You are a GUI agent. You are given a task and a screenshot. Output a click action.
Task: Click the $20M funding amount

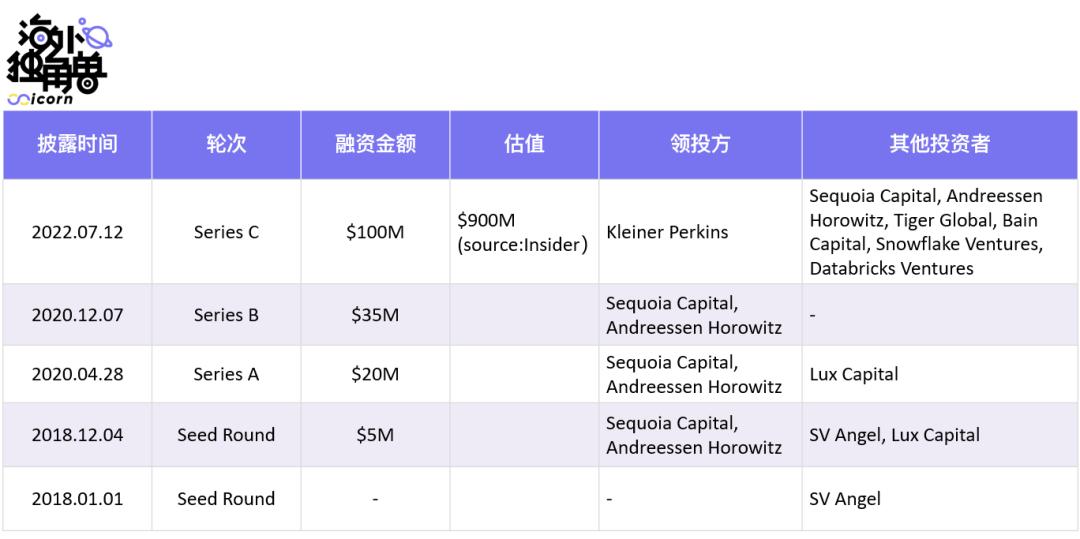point(375,375)
